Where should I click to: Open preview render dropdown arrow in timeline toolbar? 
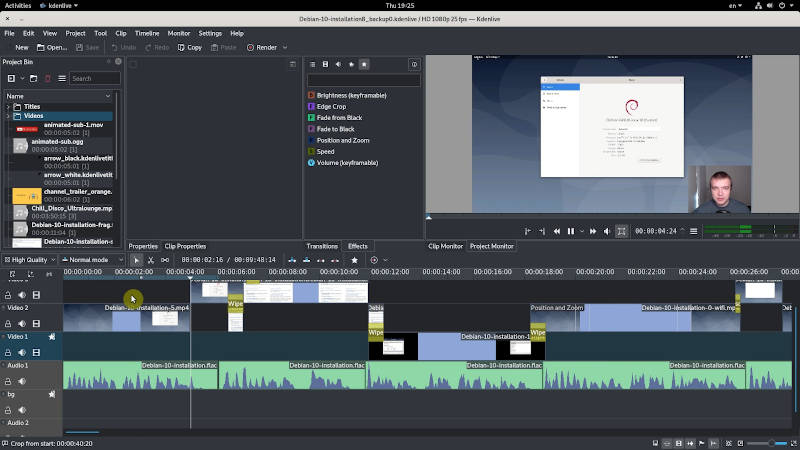tap(385, 260)
